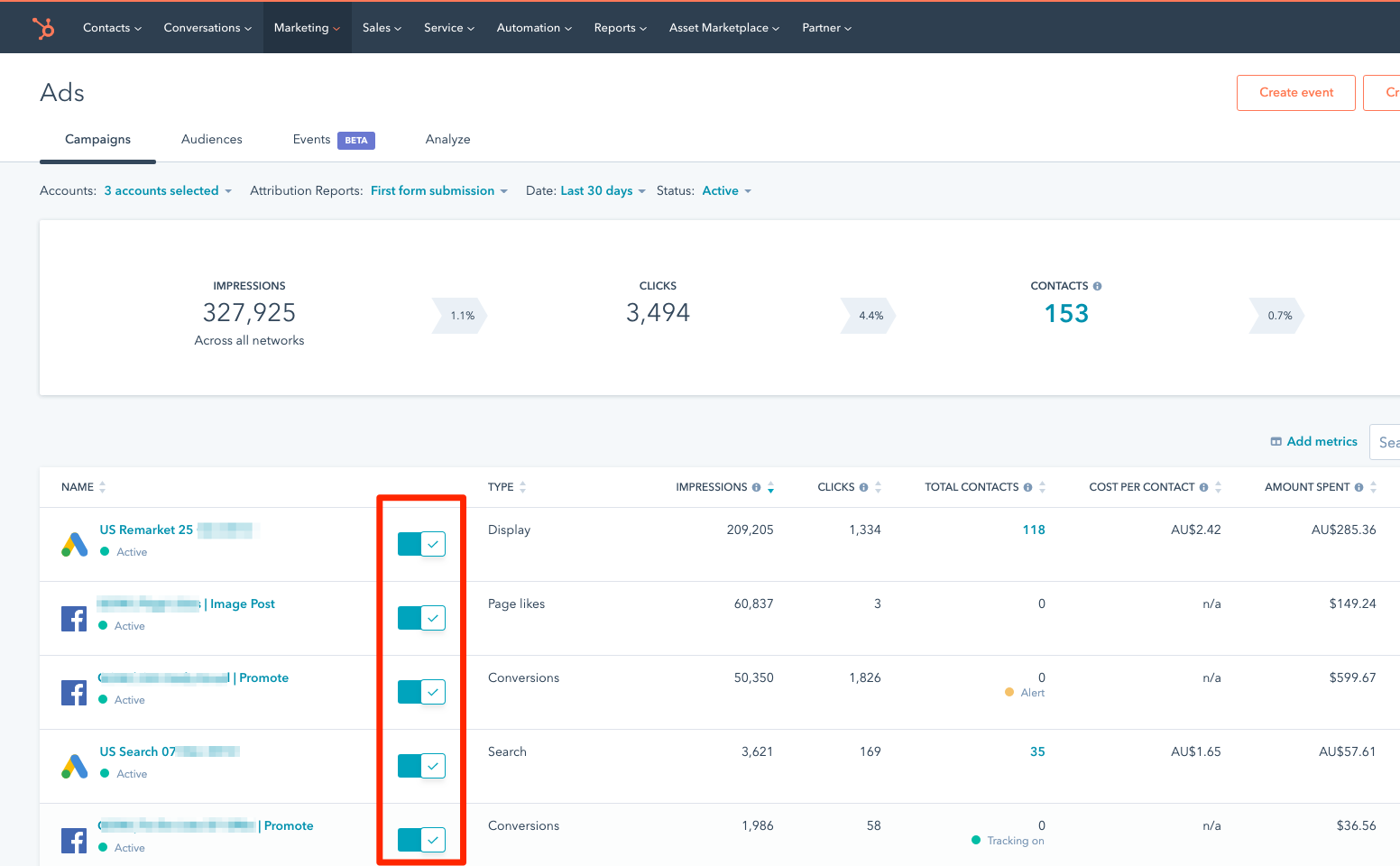The height and width of the screenshot is (866, 1400).
Task: Click the Create event button
Action: (x=1295, y=92)
